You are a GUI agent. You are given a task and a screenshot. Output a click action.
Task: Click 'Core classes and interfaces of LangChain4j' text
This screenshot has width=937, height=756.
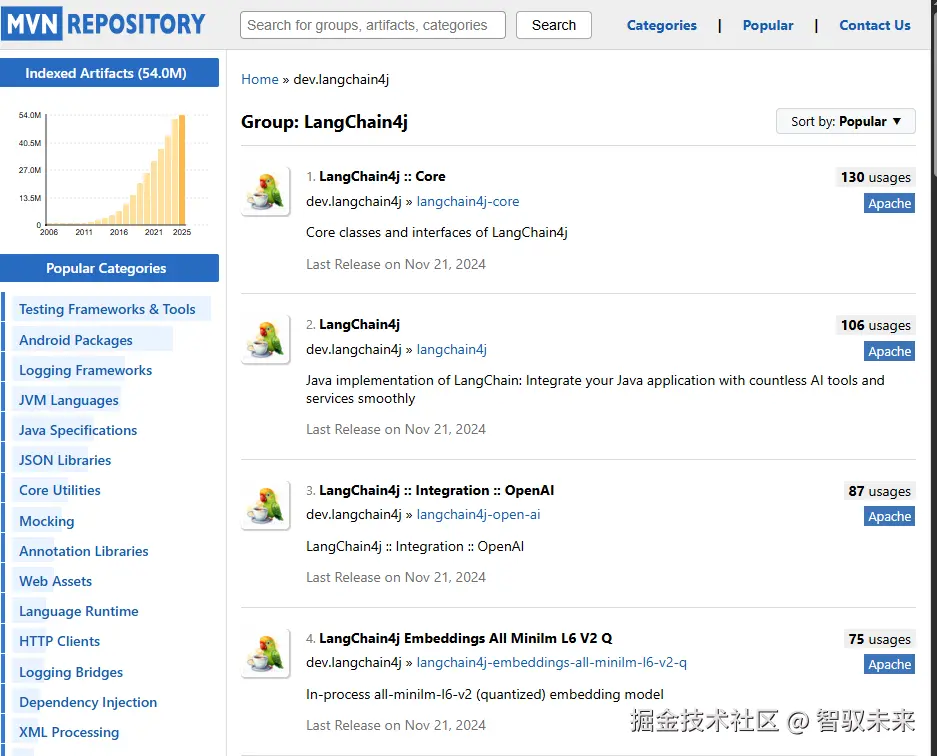click(437, 232)
